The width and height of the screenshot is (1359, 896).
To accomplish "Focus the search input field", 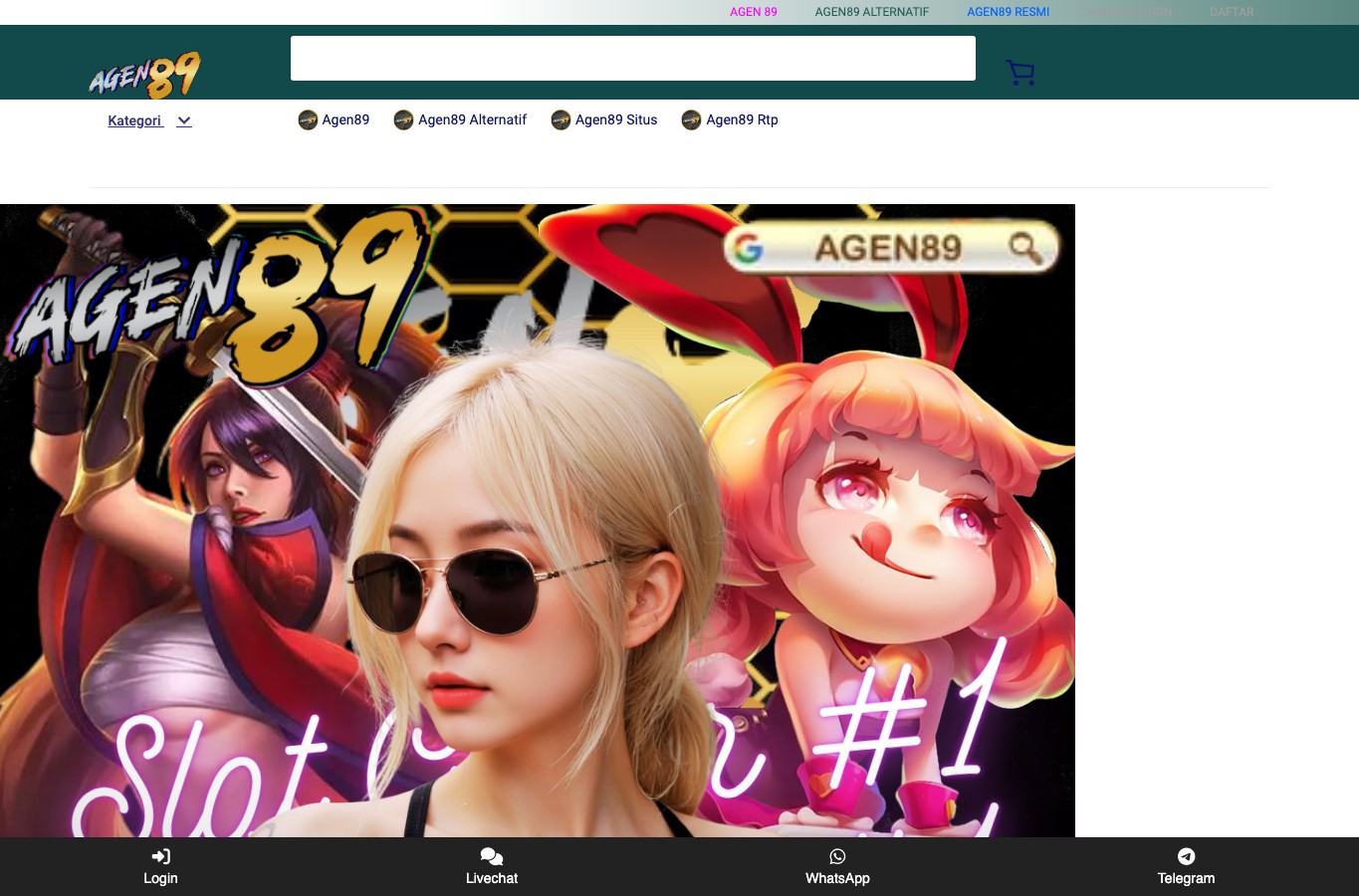I will click(x=633, y=58).
